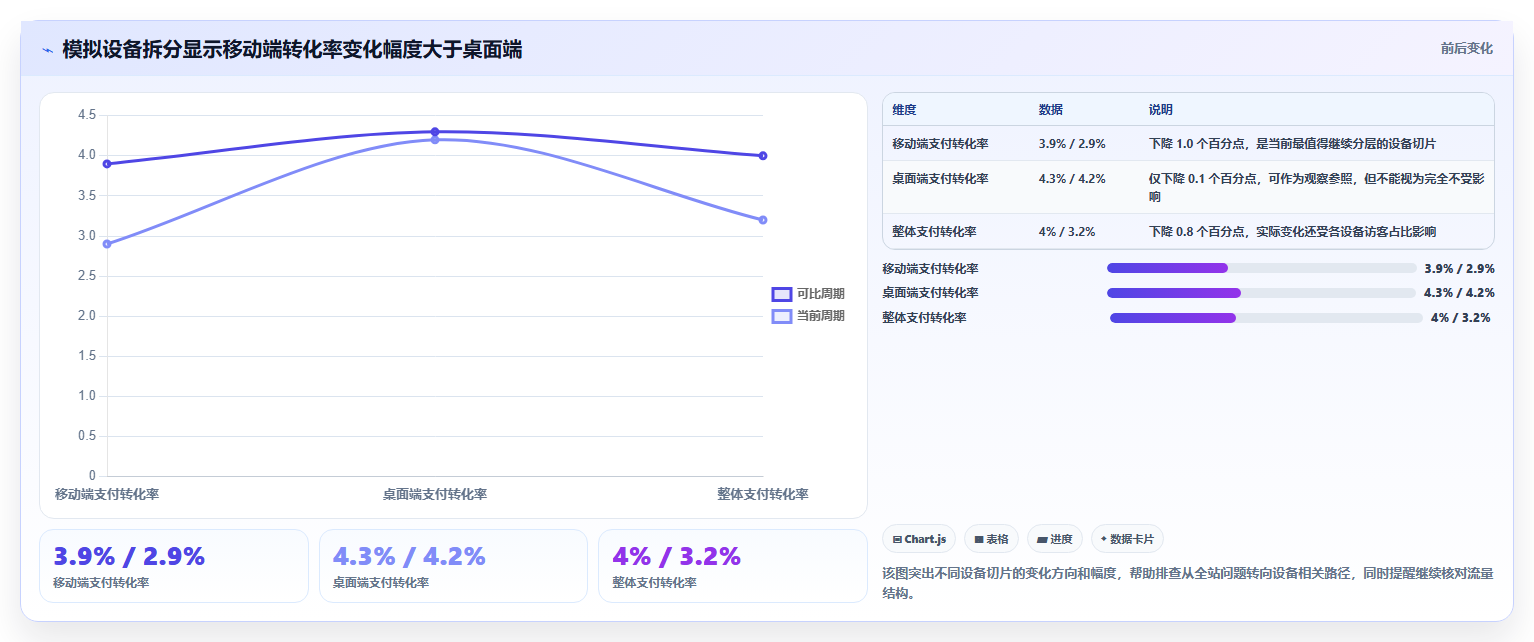1534x642 pixels.
Task: Click the 可比周期 legend label
Action: click(x=821, y=294)
